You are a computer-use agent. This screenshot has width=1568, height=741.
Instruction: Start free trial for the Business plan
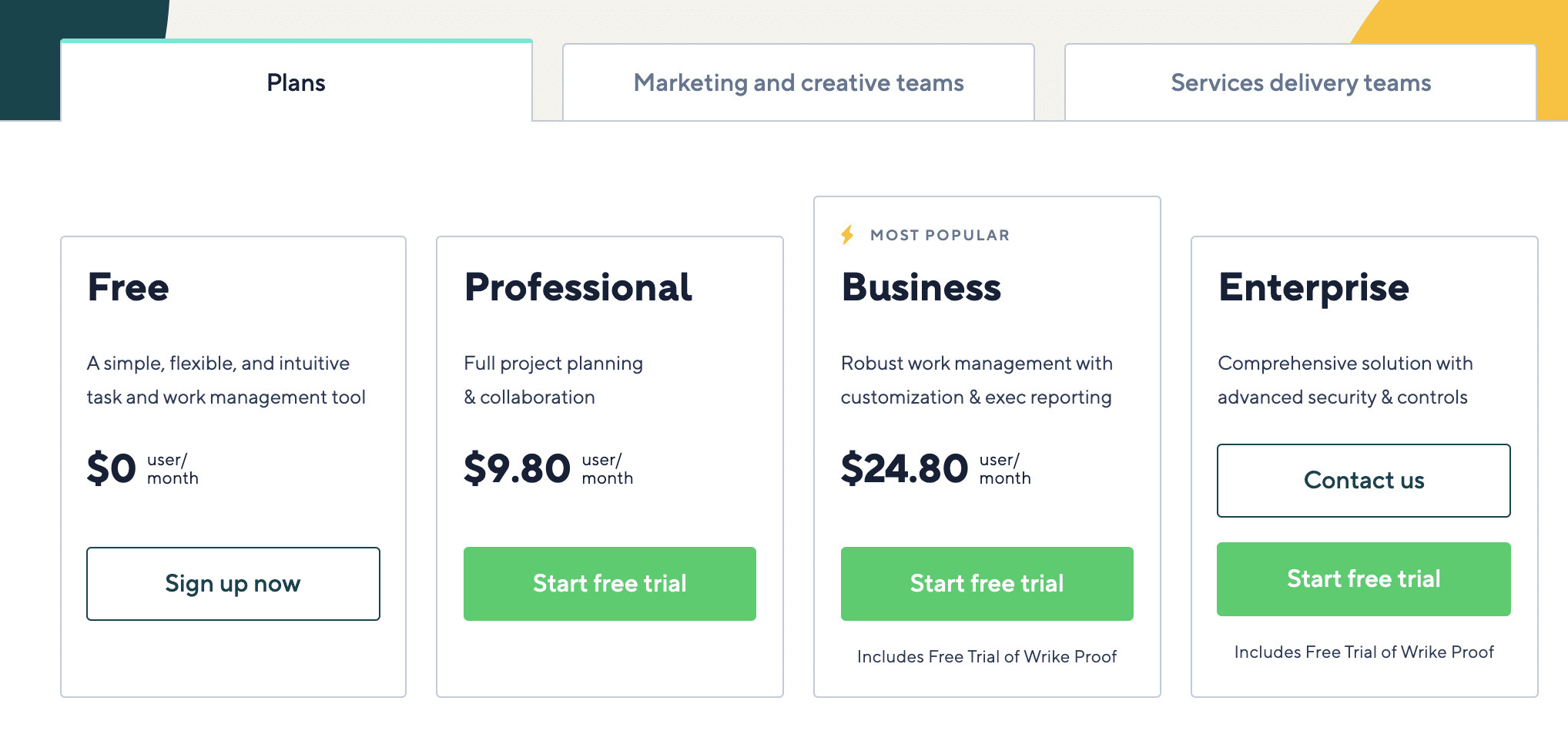coord(987,584)
